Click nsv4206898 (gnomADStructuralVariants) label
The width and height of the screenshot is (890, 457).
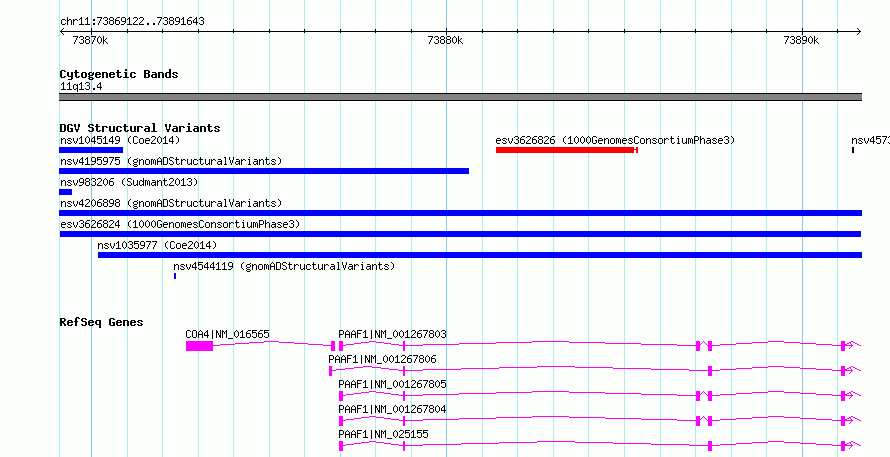tap(171, 203)
